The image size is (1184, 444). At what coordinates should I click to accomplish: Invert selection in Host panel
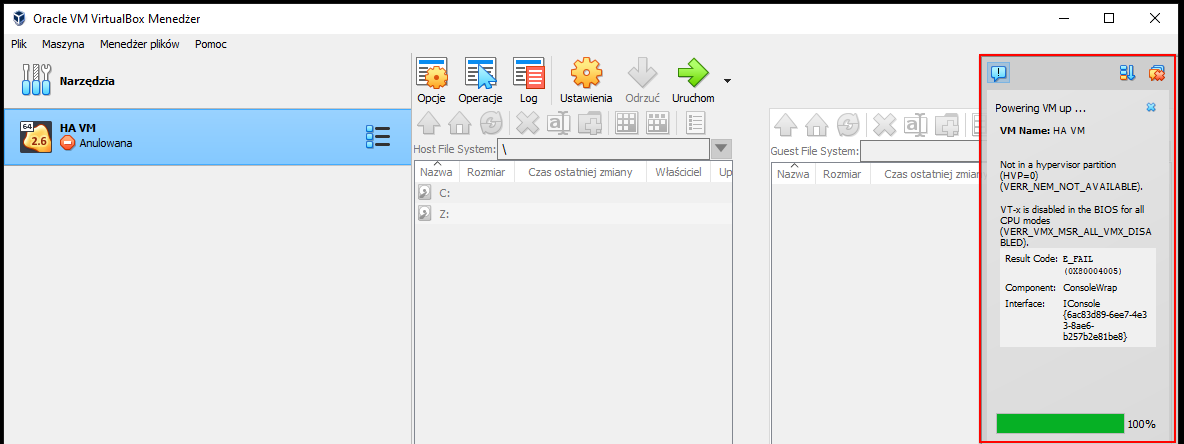(657, 123)
